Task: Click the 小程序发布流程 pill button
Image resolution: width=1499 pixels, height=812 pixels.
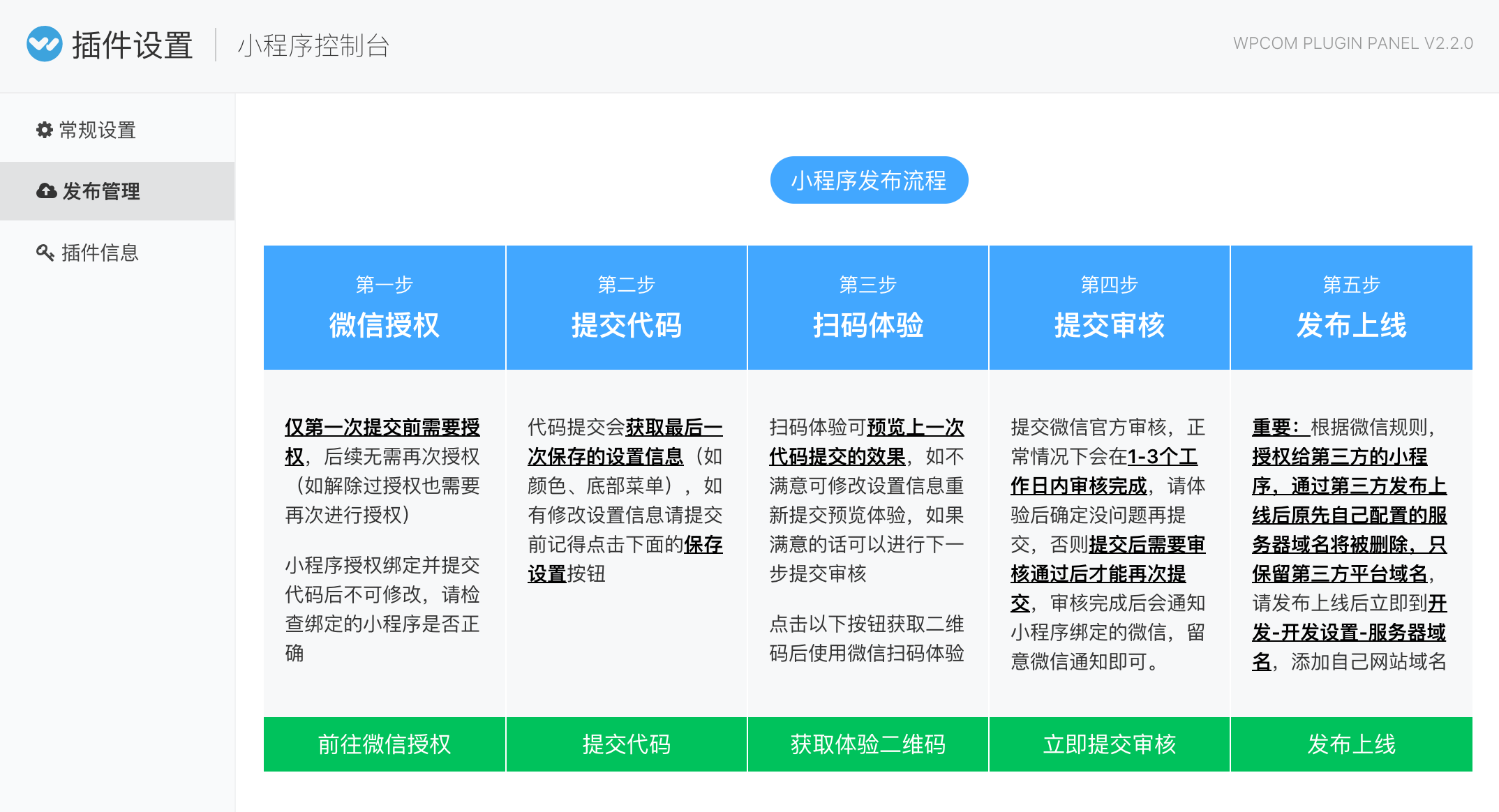Action: pos(869,180)
